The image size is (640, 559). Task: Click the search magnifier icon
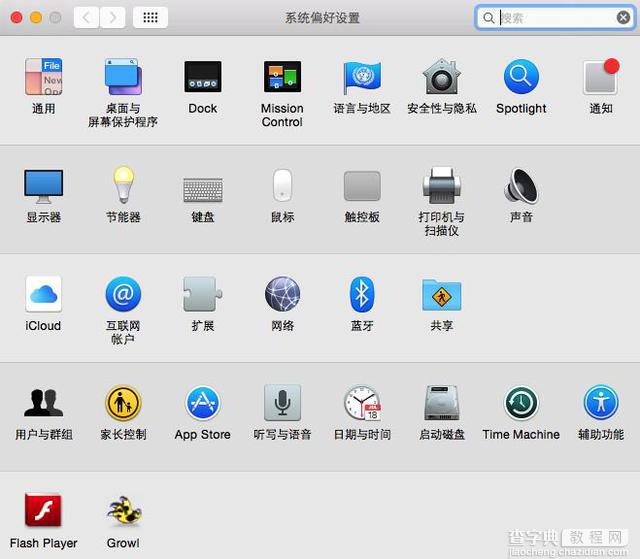pyautogui.click(x=488, y=18)
